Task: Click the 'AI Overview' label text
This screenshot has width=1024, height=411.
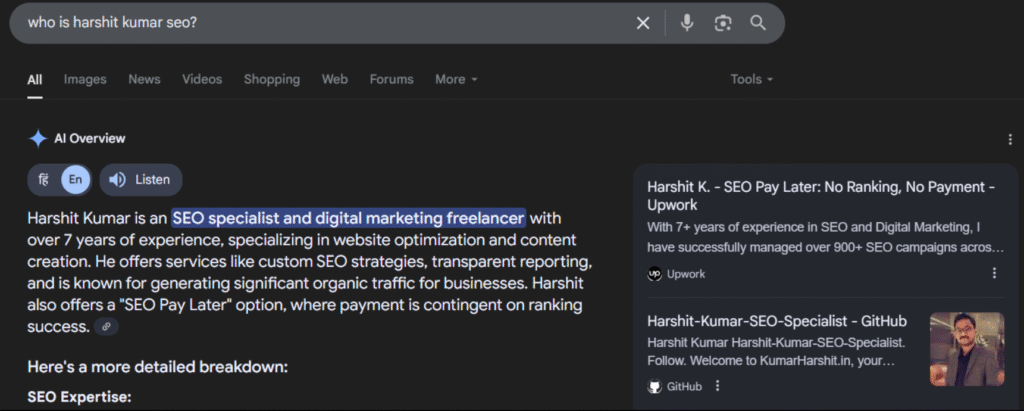Action: pos(89,139)
